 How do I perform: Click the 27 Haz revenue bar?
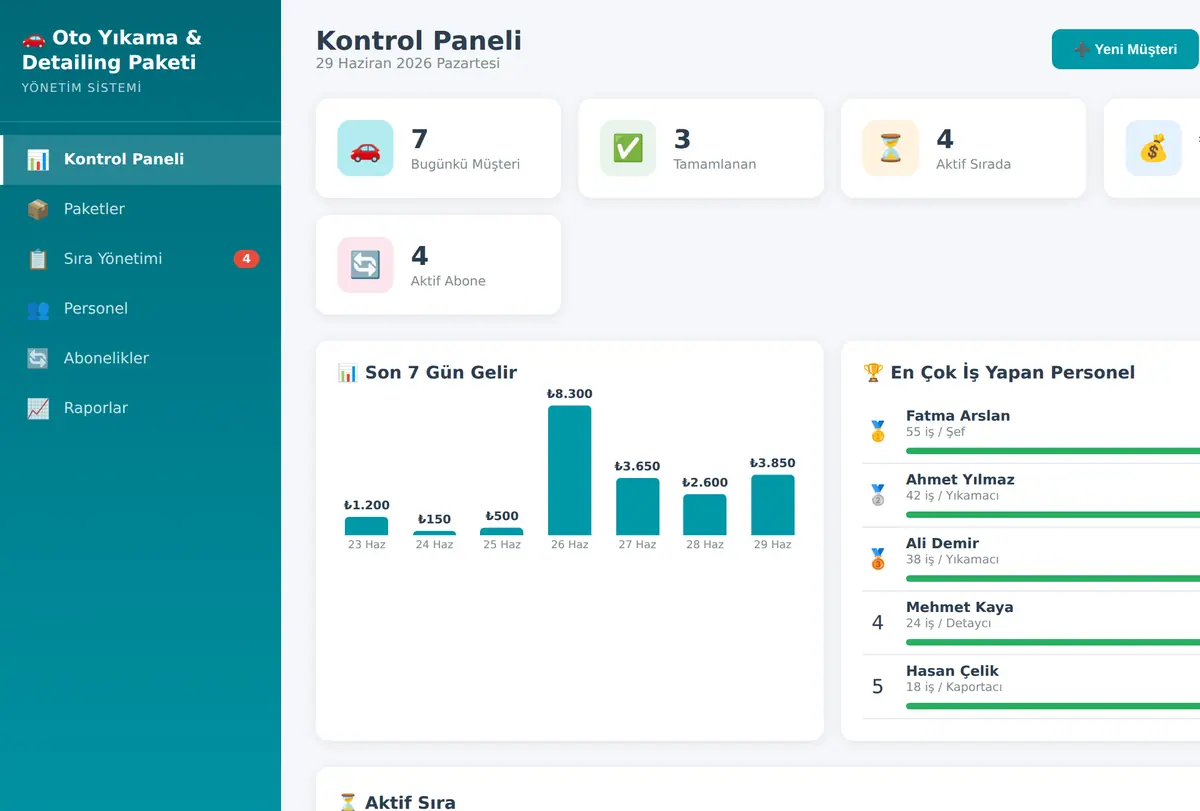tap(638, 506)
